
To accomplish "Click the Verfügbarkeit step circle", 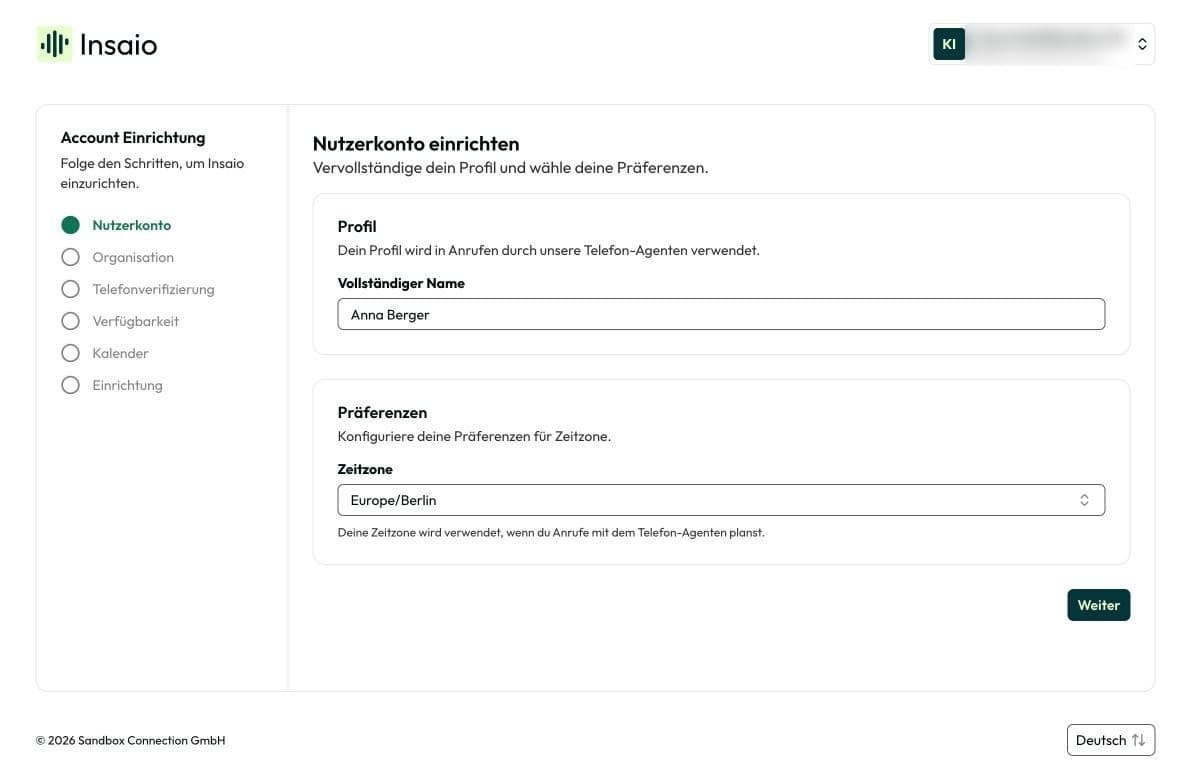I will (x=70, y=321).
